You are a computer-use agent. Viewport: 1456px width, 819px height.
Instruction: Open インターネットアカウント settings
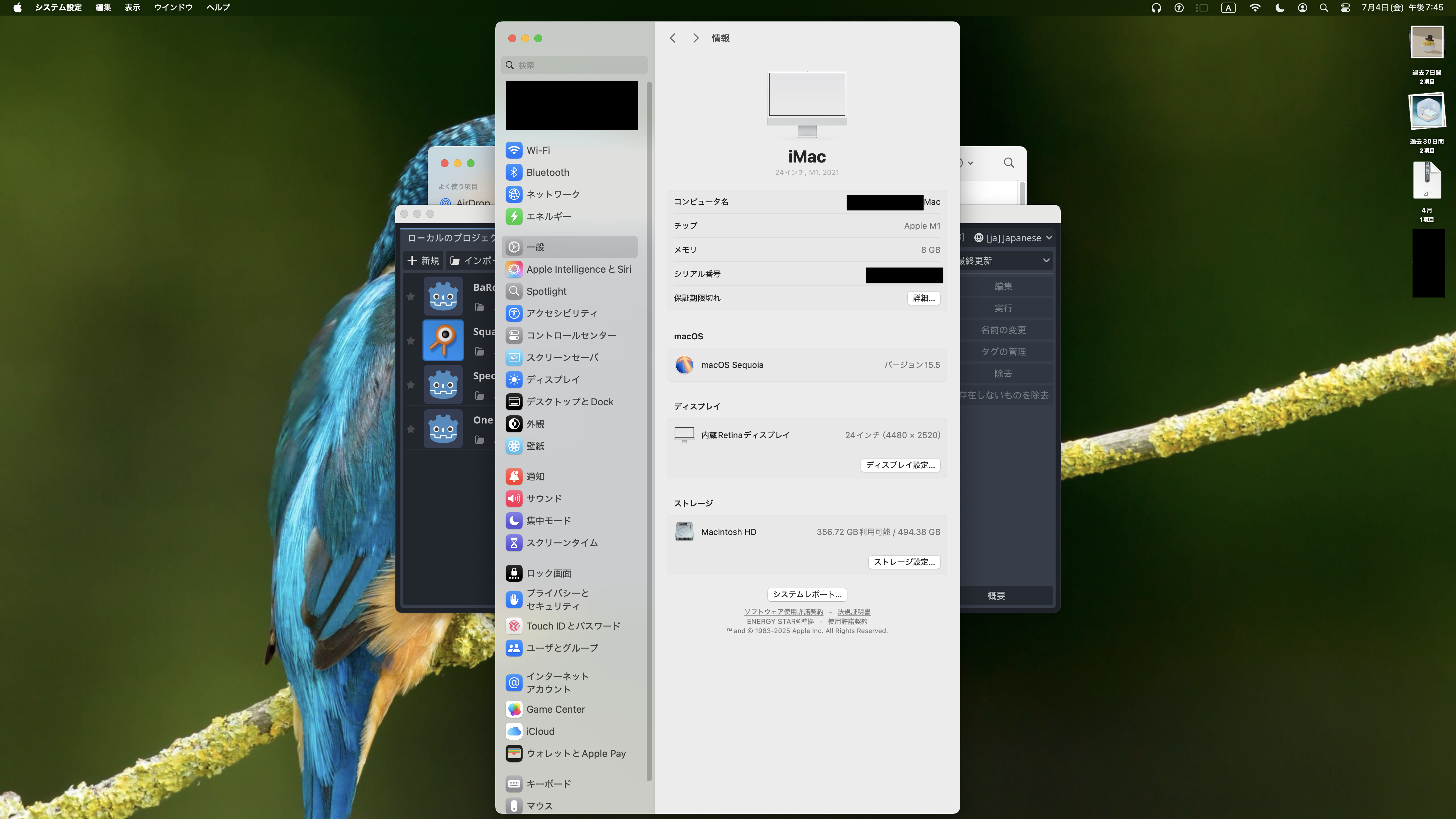(x=570, y=683)
